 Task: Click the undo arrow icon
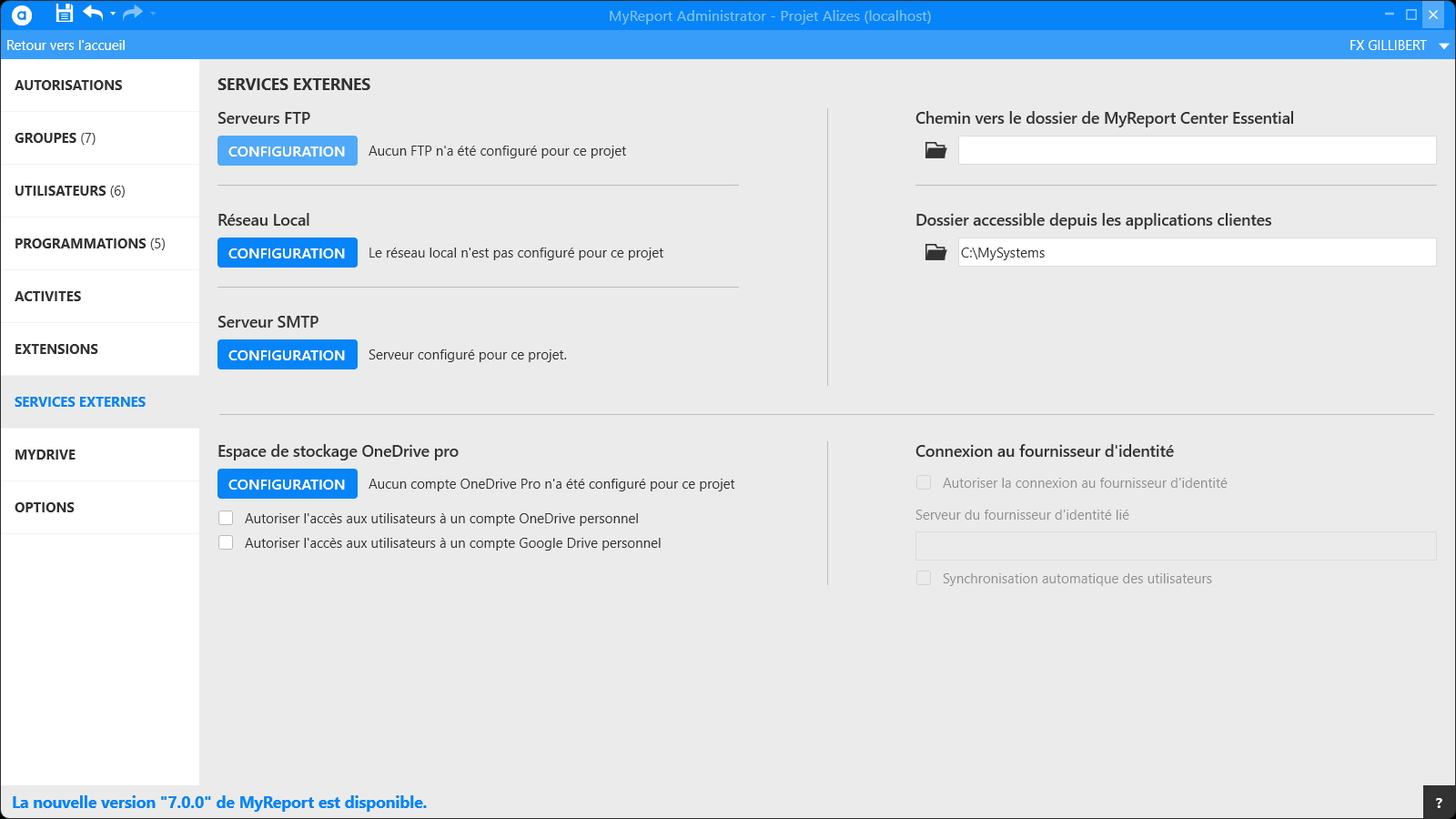click(x=93, y=13)
